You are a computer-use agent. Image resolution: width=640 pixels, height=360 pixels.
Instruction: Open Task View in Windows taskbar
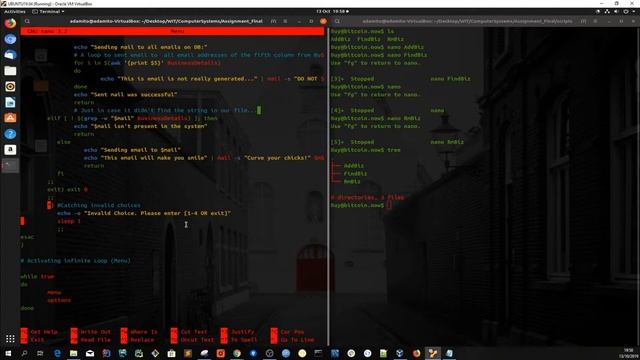pyautogui.click(x=40, y=353)
